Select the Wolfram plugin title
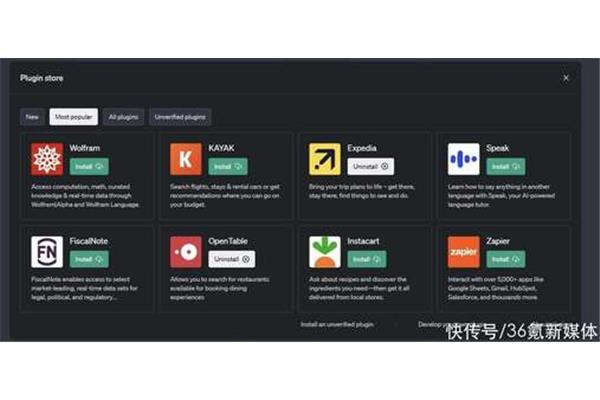The width and height of the screenshot is (600, 400). click(x=85, y=148)
